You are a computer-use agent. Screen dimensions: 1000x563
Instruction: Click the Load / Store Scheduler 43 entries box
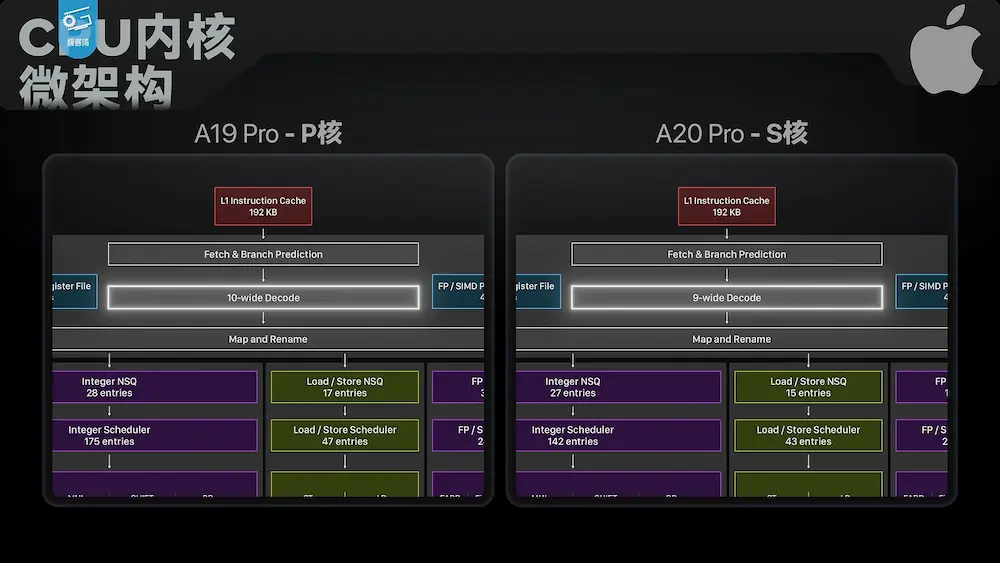809,435
